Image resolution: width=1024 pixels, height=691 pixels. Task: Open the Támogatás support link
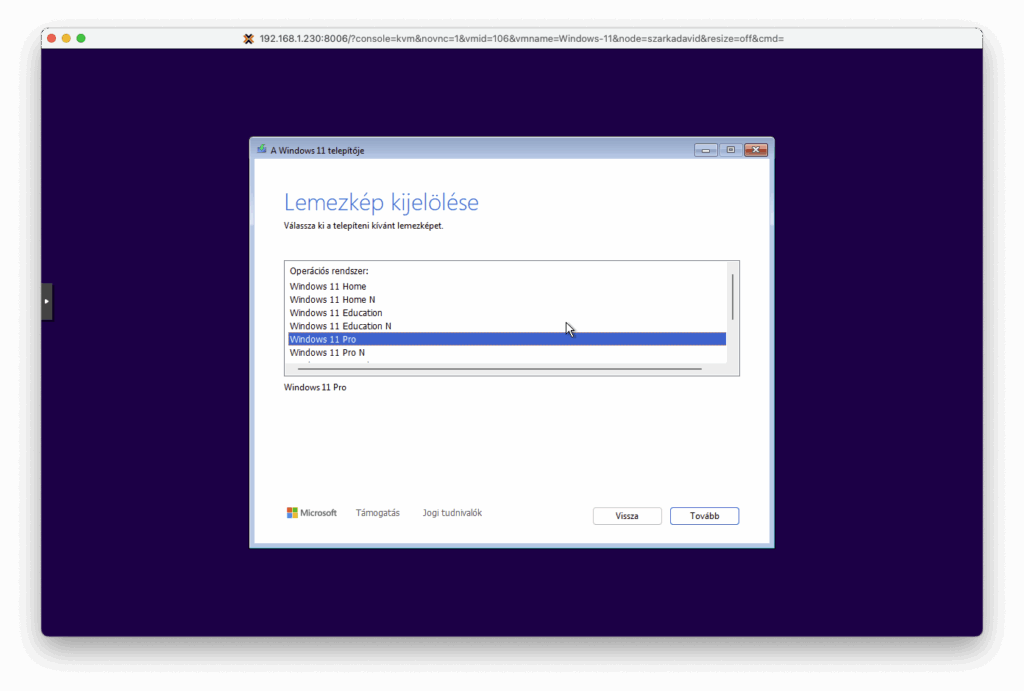tap(377, 513)
